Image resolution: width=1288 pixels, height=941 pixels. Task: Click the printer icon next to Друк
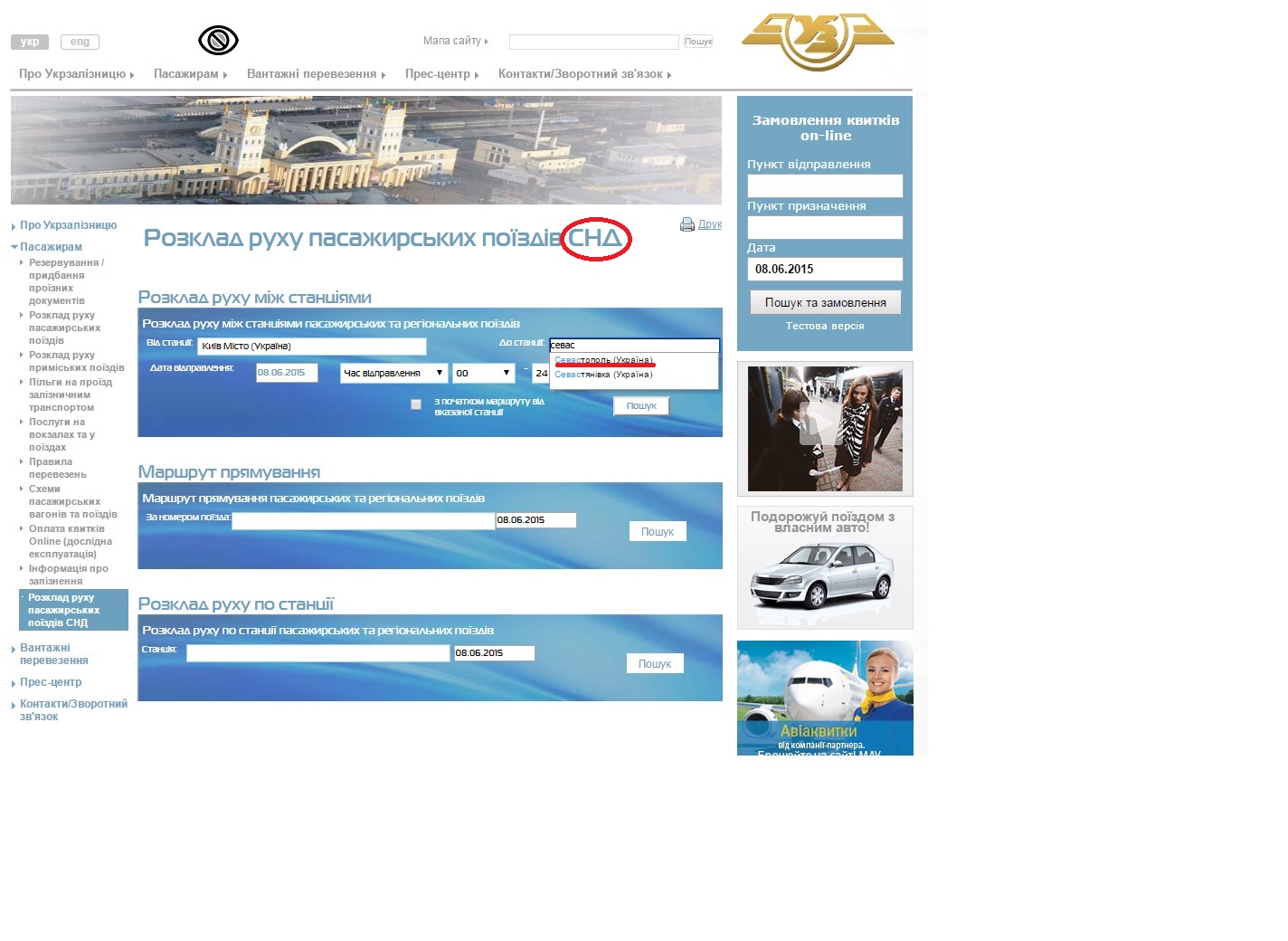tap(687, 224)
